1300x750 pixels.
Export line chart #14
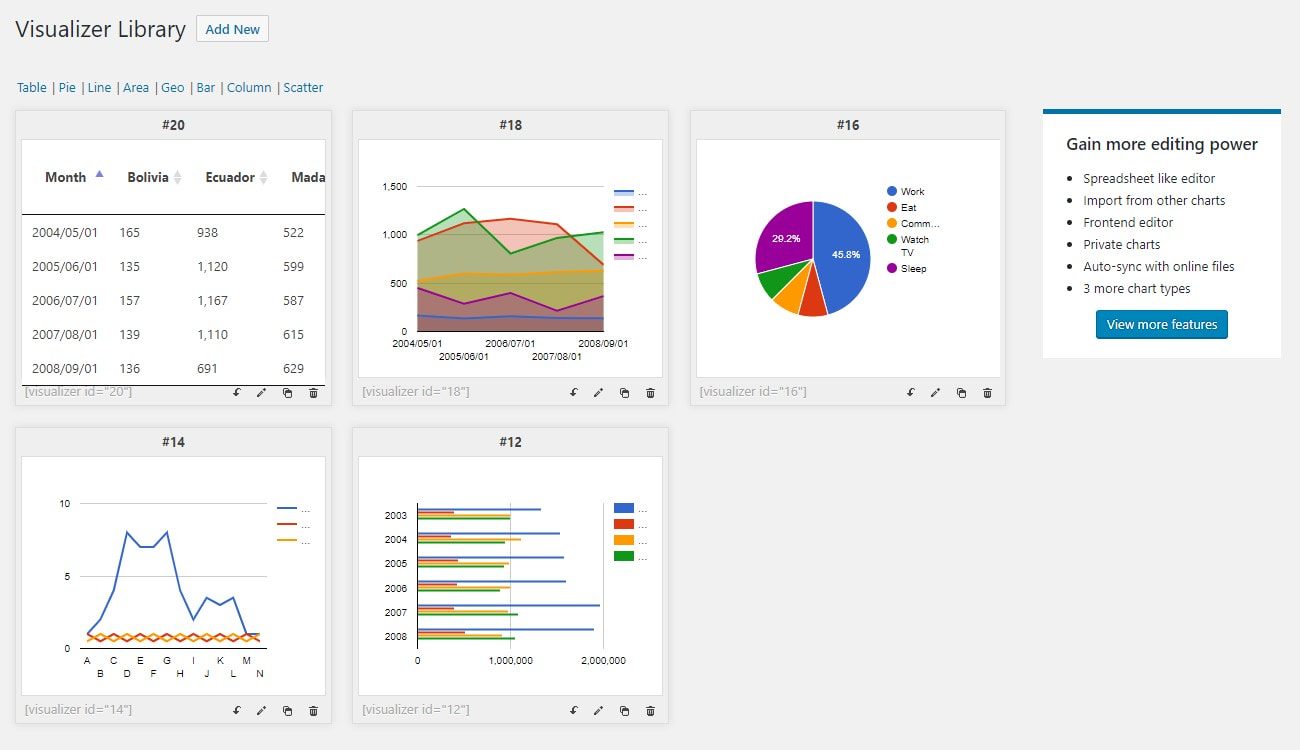[x=237, y=710]
